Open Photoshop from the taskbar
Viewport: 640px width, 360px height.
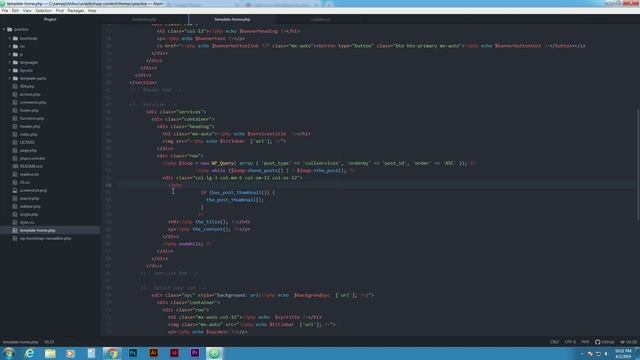coord(133,353)
